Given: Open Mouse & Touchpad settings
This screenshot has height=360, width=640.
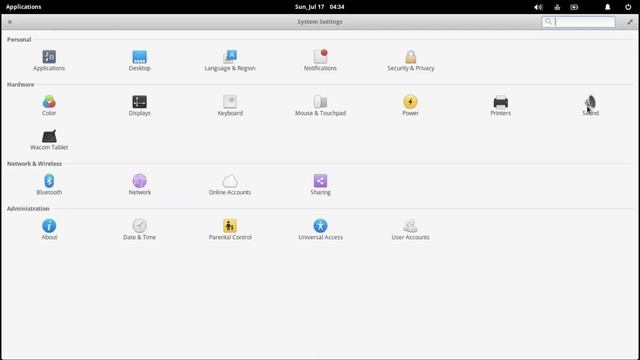Looking at the screenshot, I should point(320,105).
